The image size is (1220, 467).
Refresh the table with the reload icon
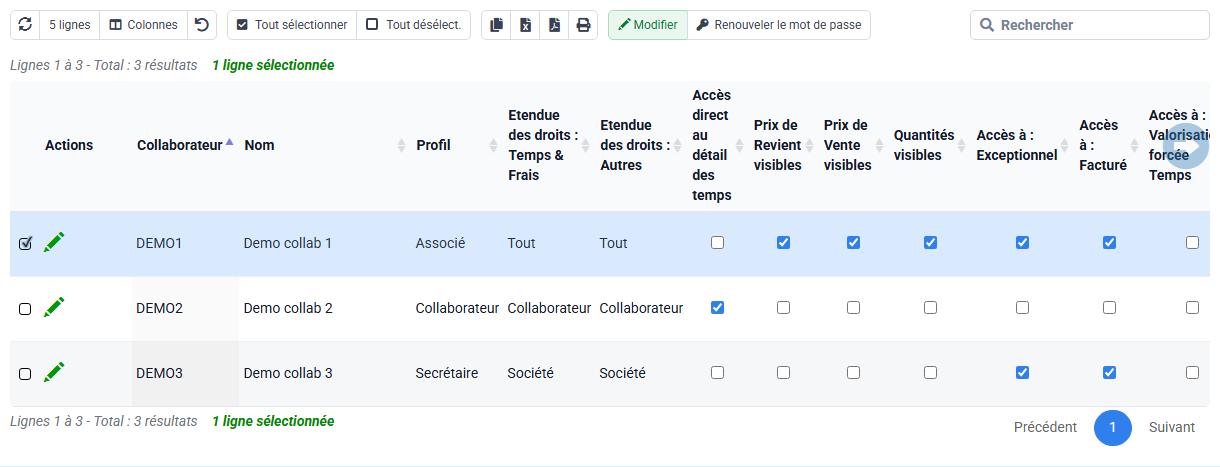click(25, 25)
